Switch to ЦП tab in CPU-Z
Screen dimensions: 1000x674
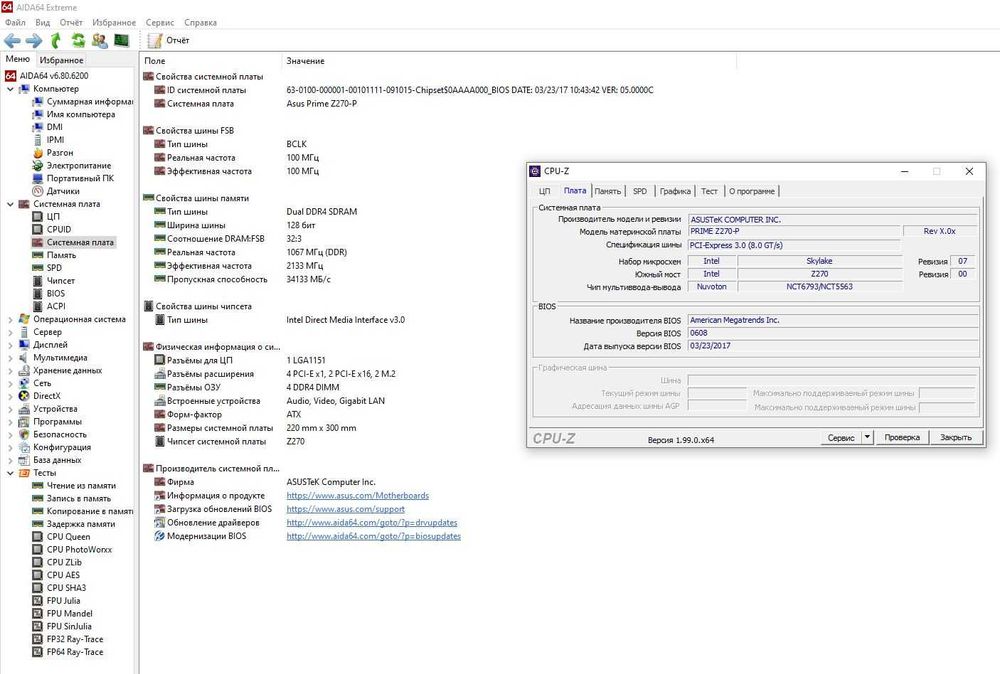544,191
